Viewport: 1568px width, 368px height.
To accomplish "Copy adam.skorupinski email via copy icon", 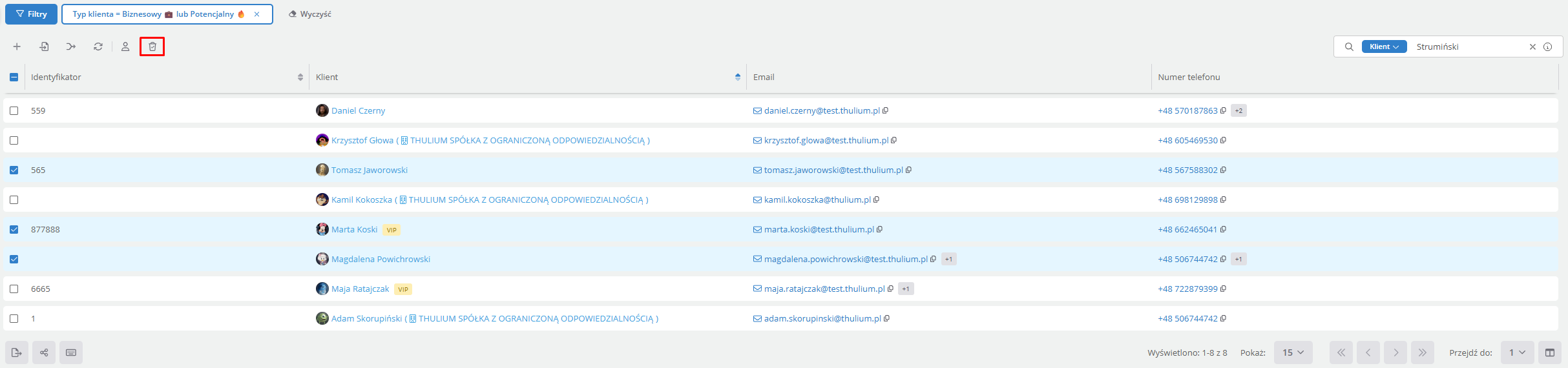I will pos(886,318).
